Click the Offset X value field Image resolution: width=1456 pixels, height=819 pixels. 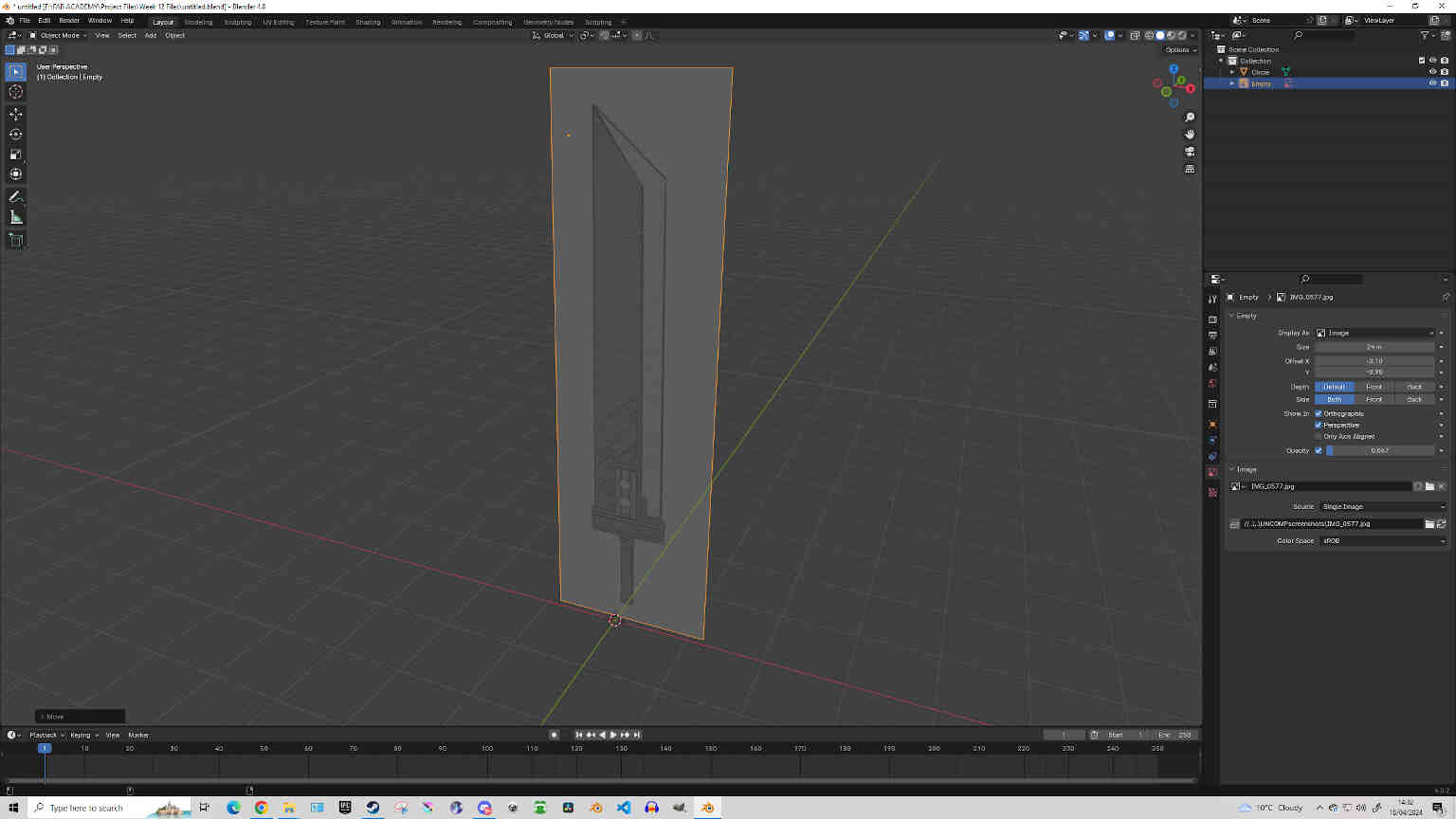click(x=1374, y=361)
